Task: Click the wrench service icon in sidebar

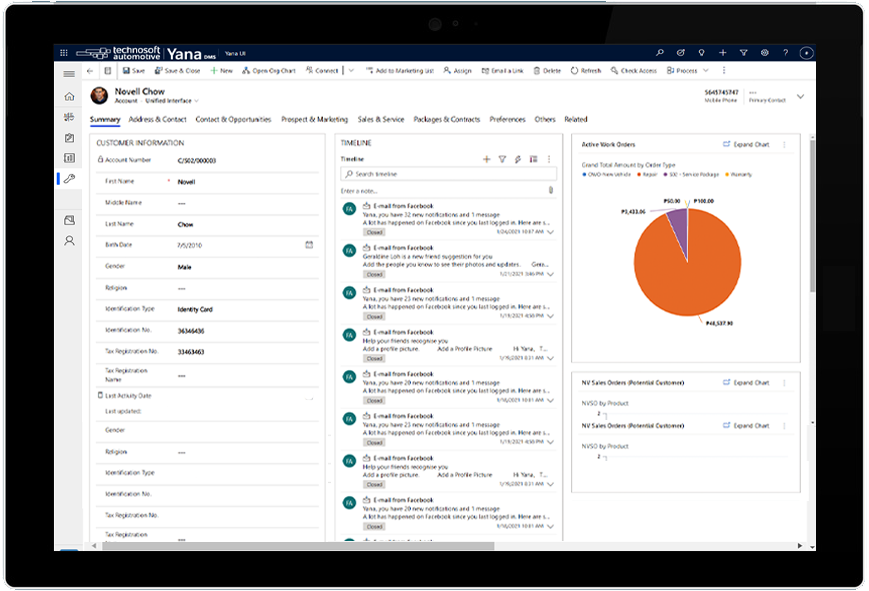Action: click(69, 179)
